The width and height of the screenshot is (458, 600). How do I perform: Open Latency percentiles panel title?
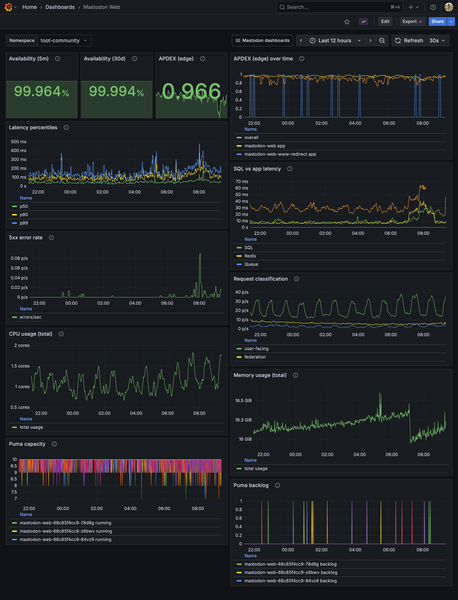[x=33, y=127]
